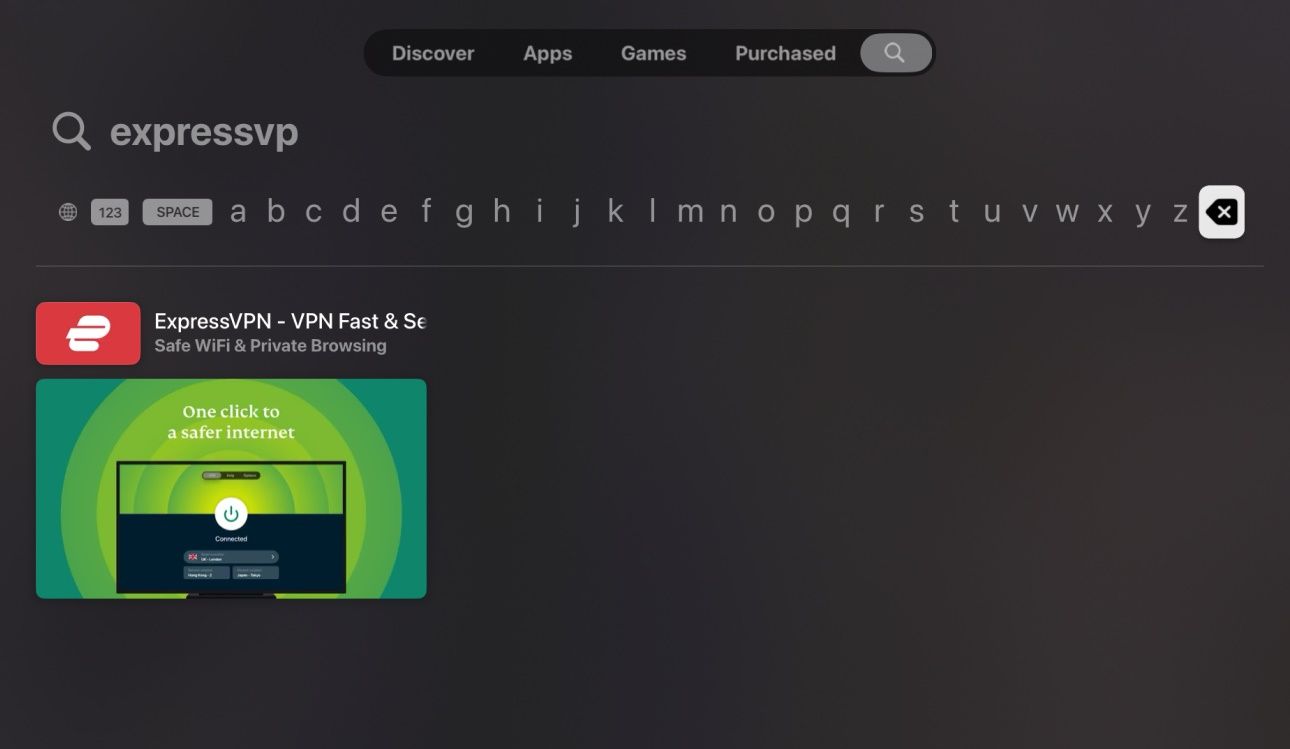The width and height of the screenshot is (1290, 749).
Task: Click the ExpressVPN preview screenshot
Action: click(230, 487)
